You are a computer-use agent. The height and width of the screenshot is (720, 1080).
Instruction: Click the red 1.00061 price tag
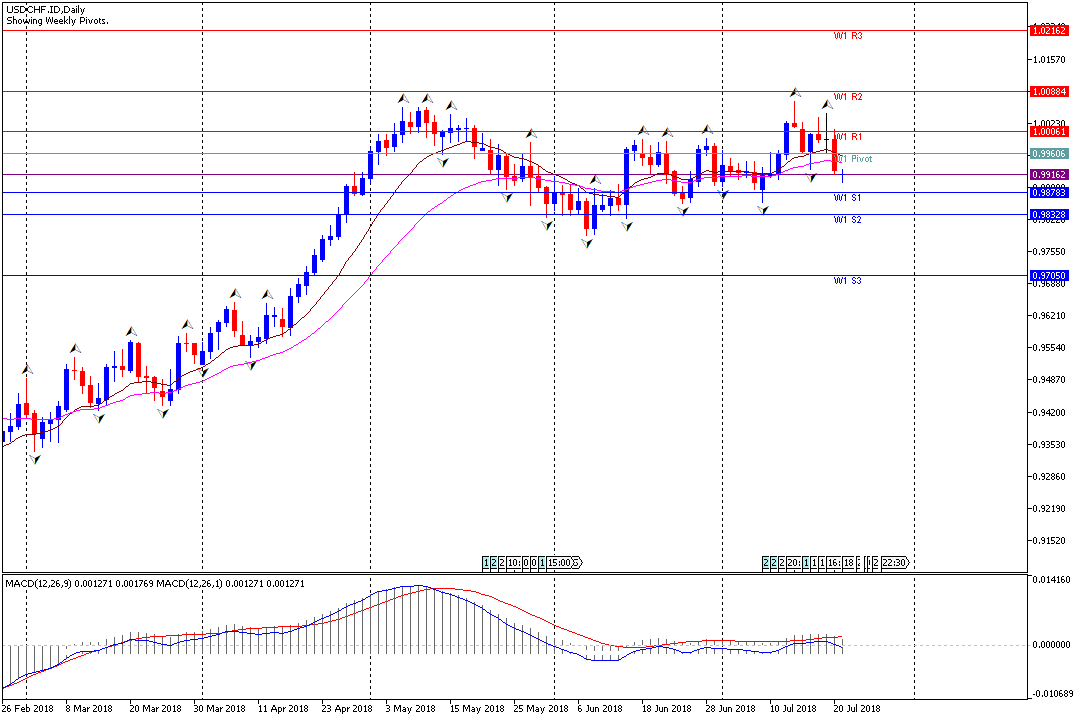pyautogui.click(x=1049, y=132)
